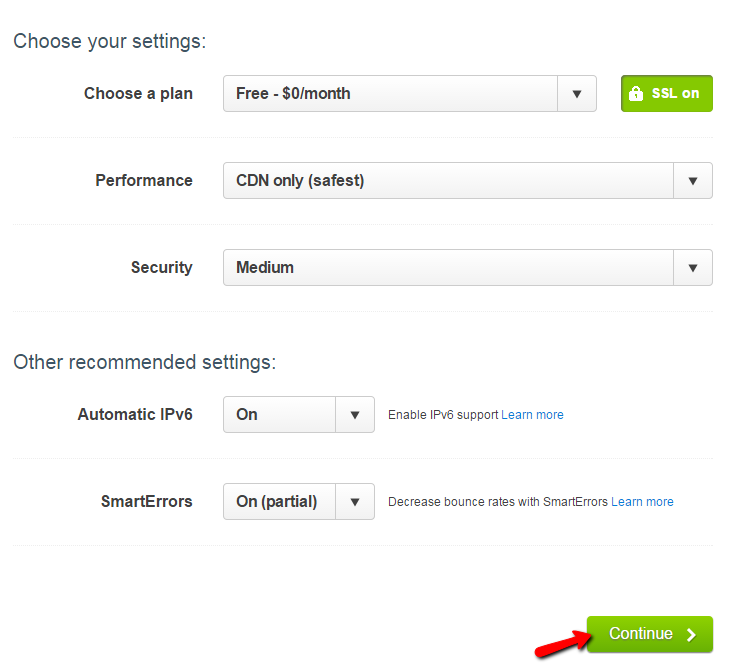Screen dimensions: 756x669
Task: Click the Choose a plan label
Action: (x=138, y=94)
